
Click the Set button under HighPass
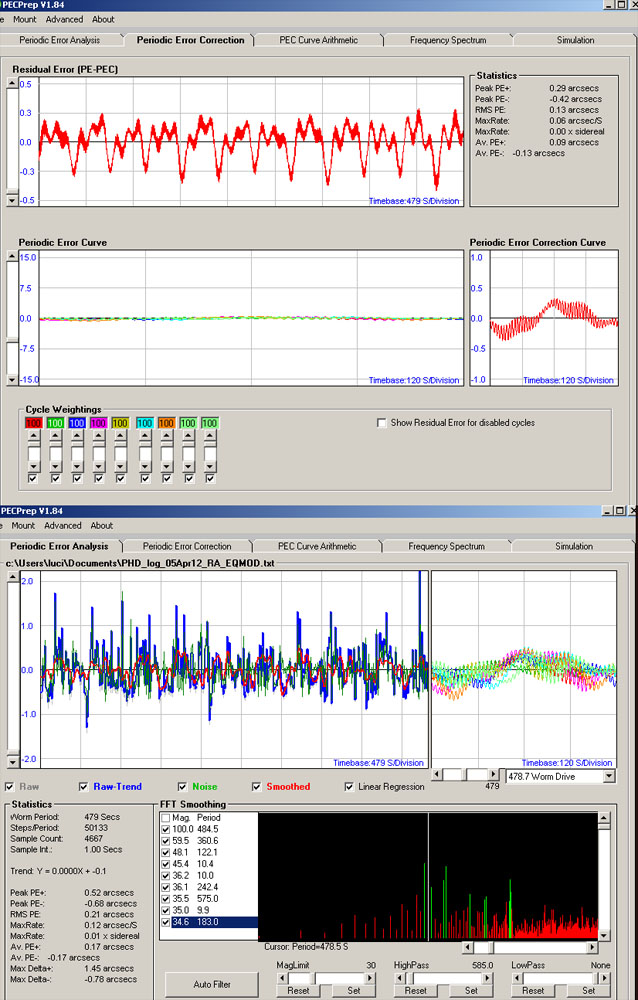click(471, 990)
